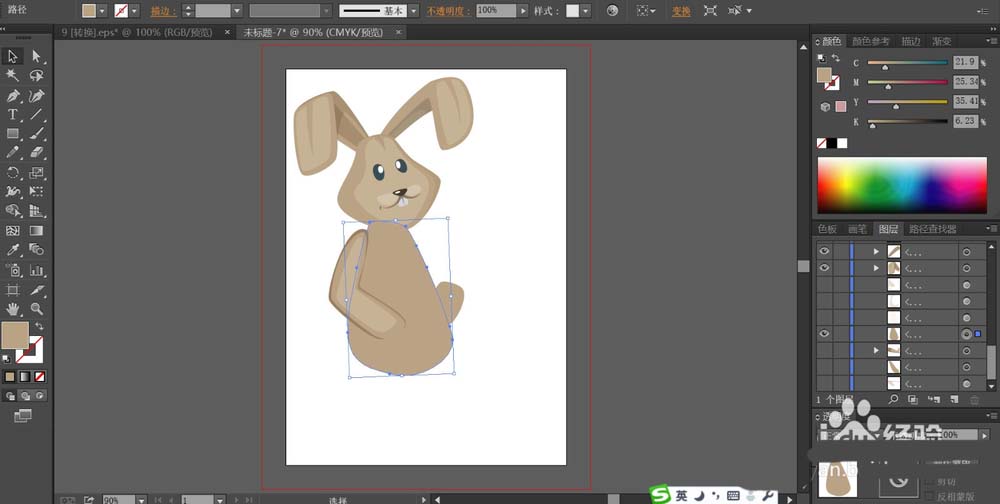Select the Type tool

click(13, 114)
